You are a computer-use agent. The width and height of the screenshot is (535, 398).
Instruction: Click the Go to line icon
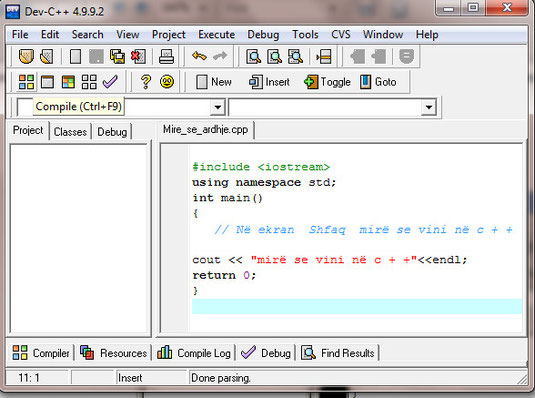324,56
